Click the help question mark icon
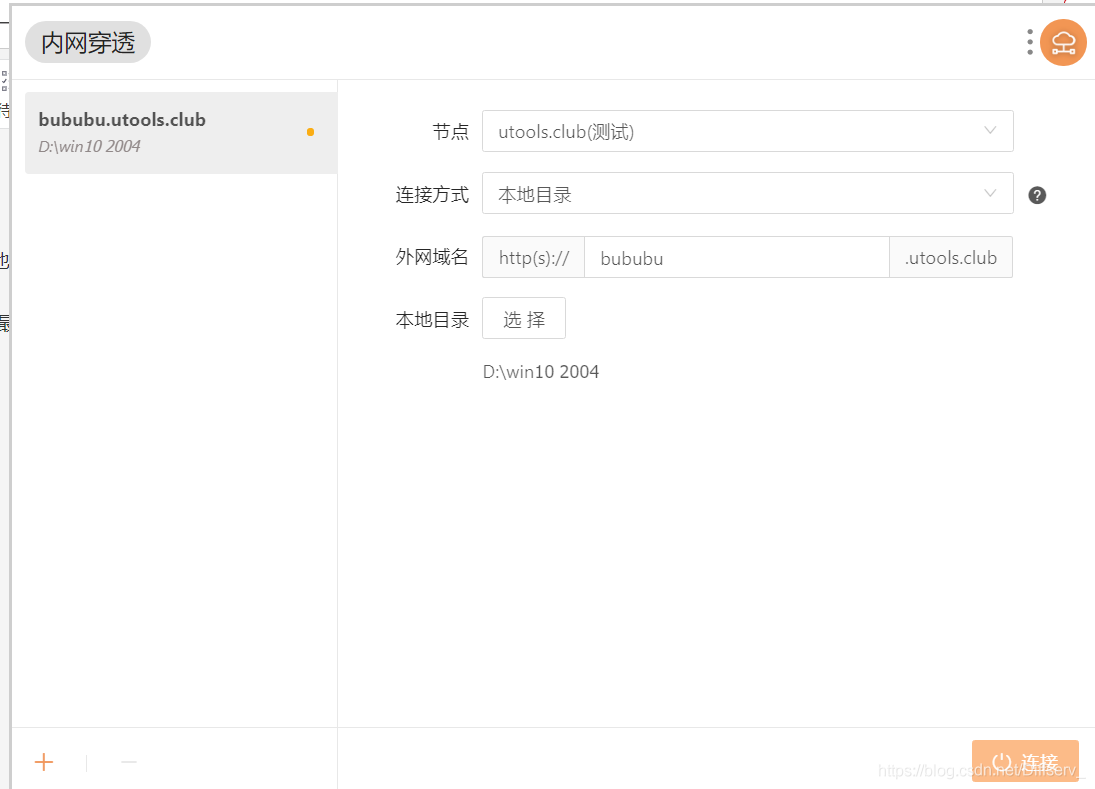 [1037, 196]
